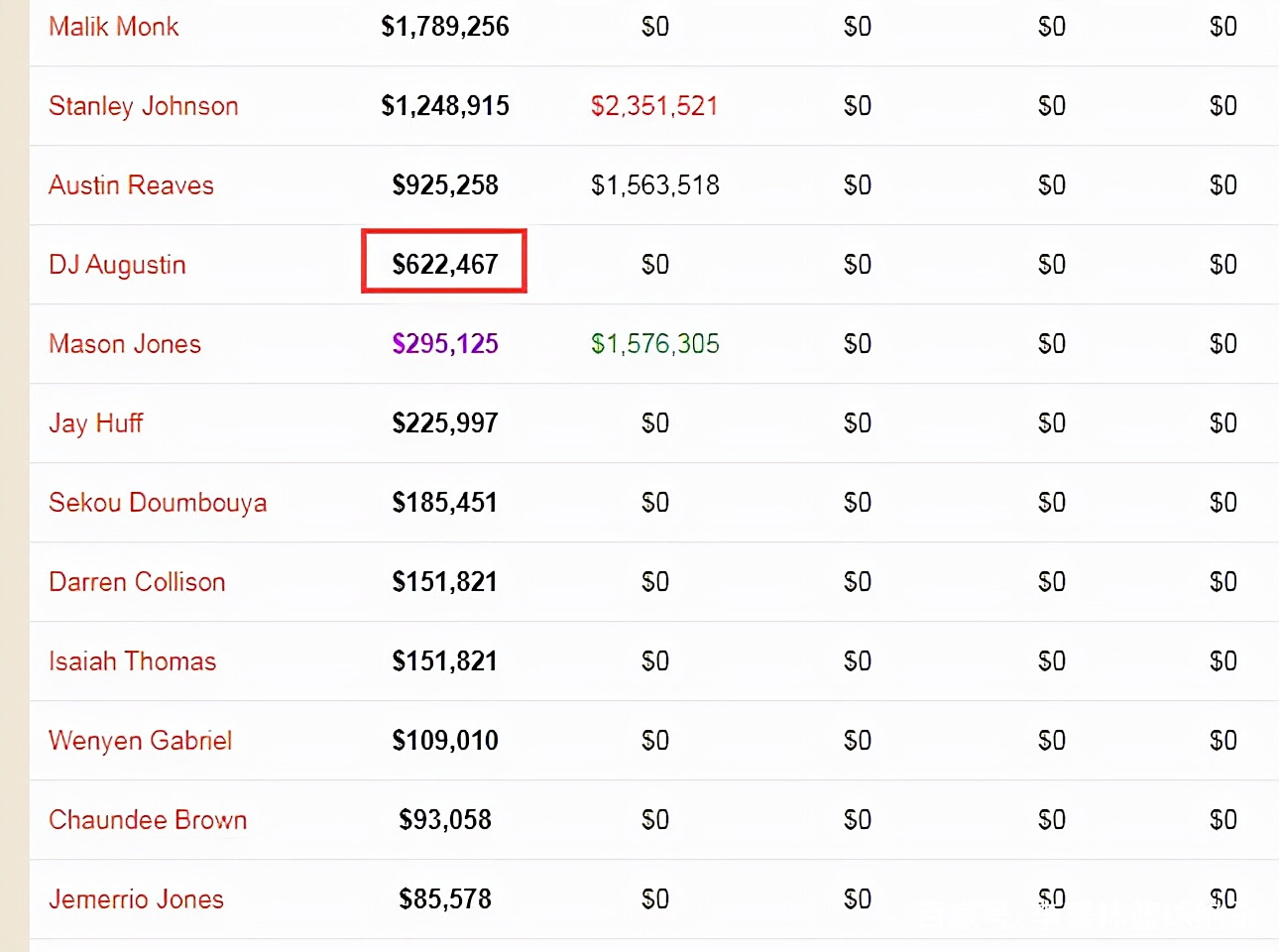The image size is (1279, 952).
Task: Click the Stanley Johnson player link
Action: pyautogui.click(x=144, y=106)
